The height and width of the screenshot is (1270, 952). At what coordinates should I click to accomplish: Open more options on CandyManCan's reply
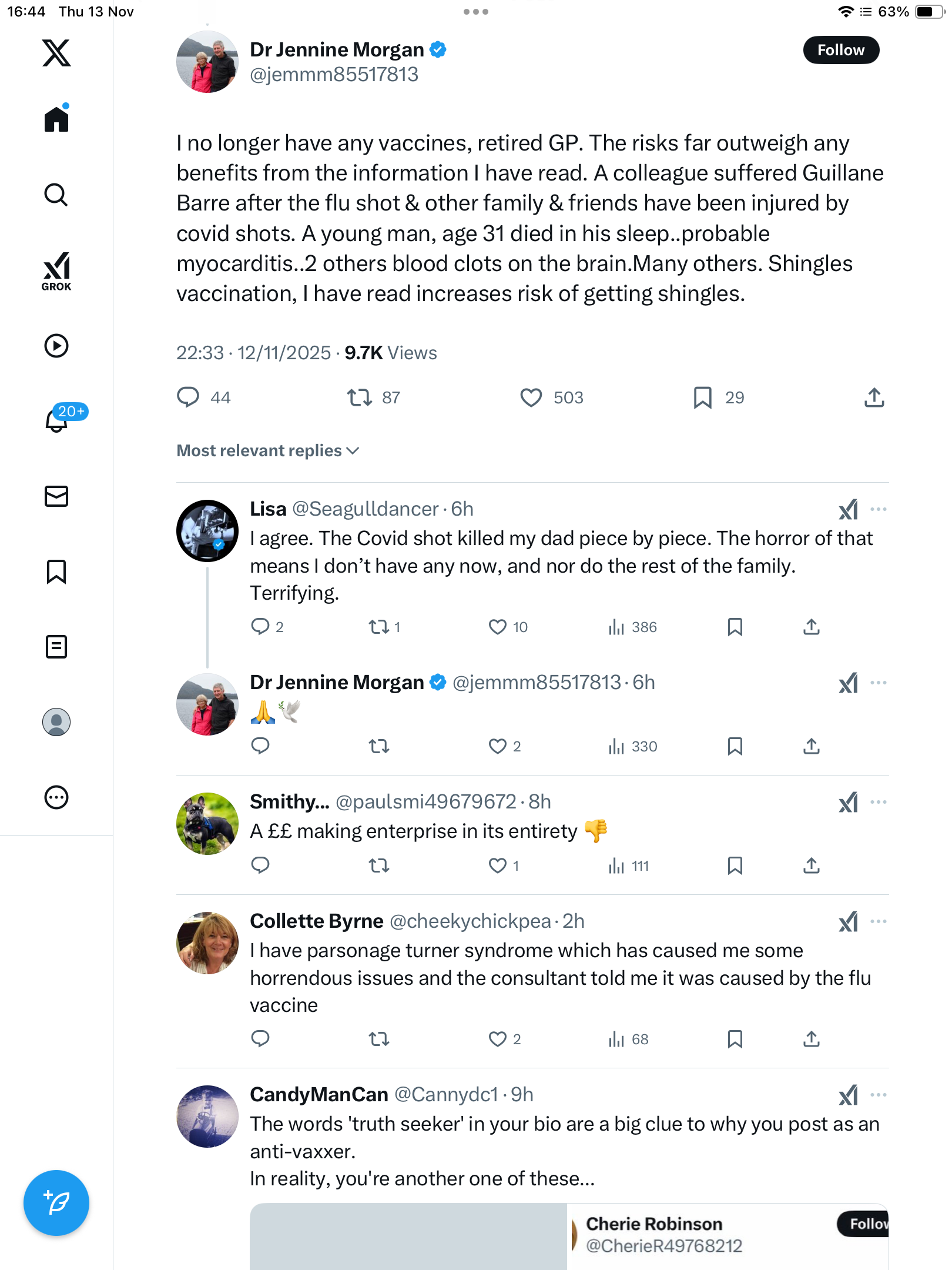click(x=878, y=1095)
